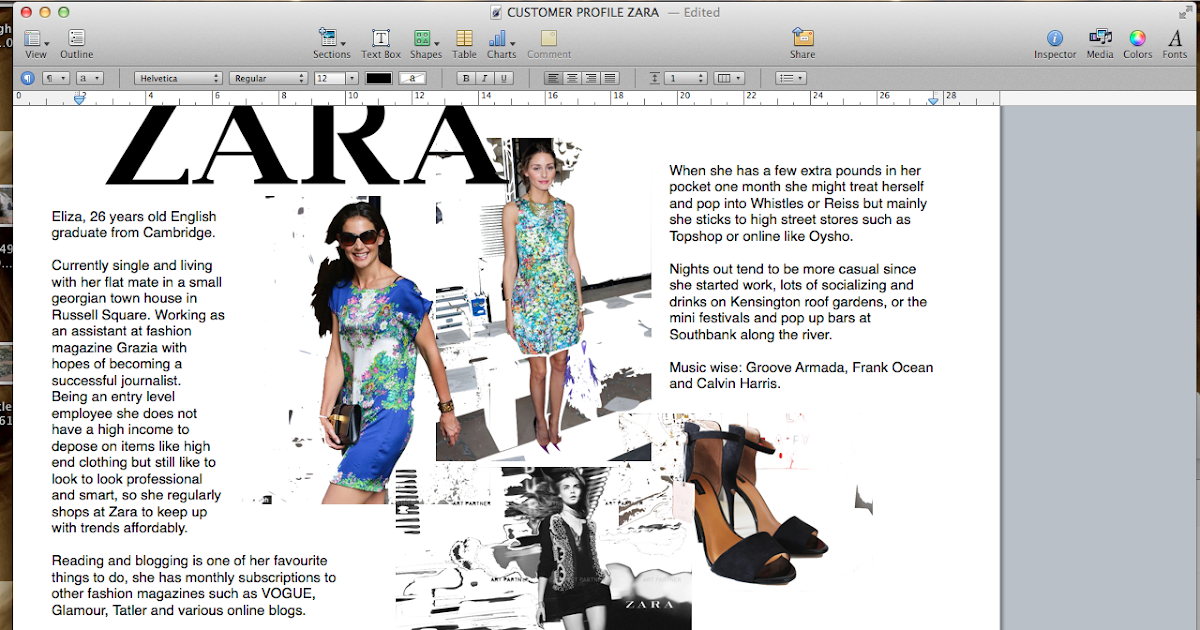Select the black-and-white ZARA ad image
Screen dimensions: 1200x630
tap(543, 547)
